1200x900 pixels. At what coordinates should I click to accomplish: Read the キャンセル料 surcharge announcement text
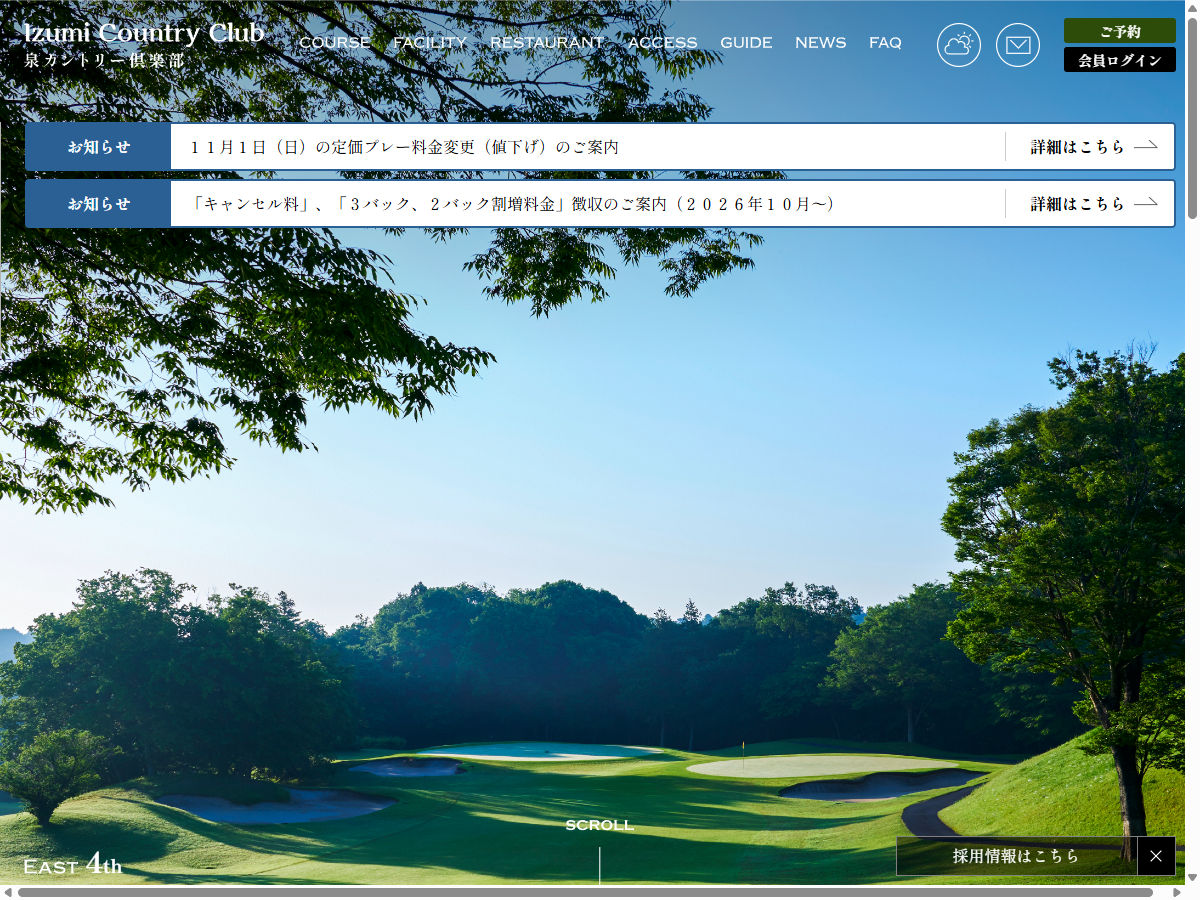pos(512,204)
